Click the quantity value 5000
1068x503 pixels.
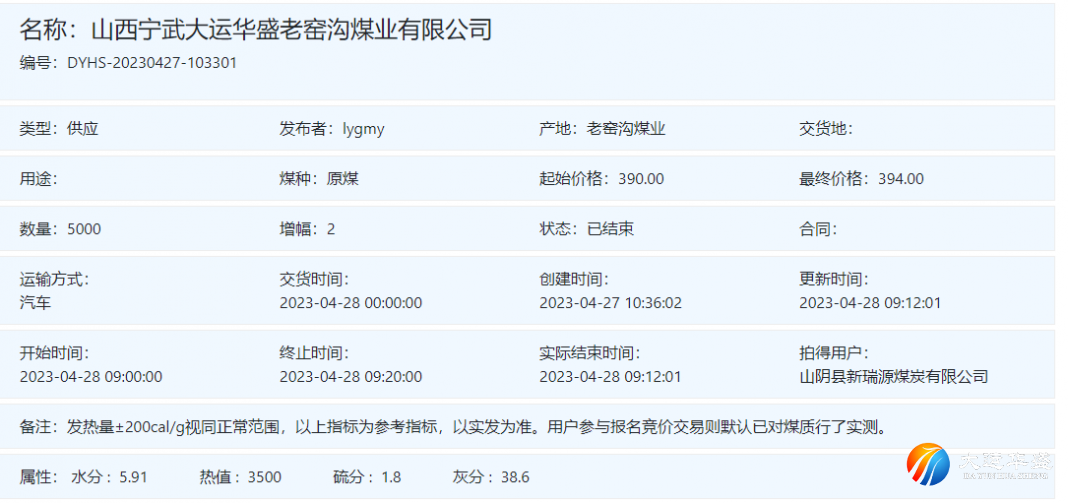84,229
